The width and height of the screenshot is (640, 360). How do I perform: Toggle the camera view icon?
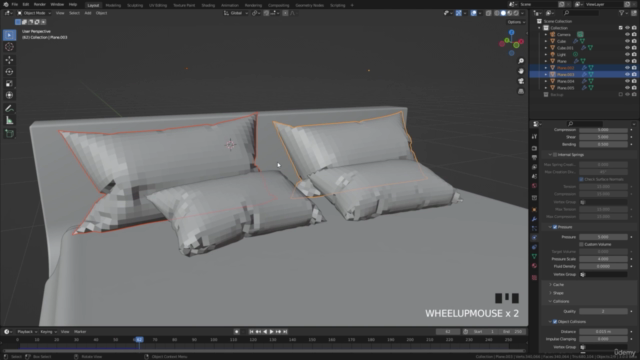point(521,81)
